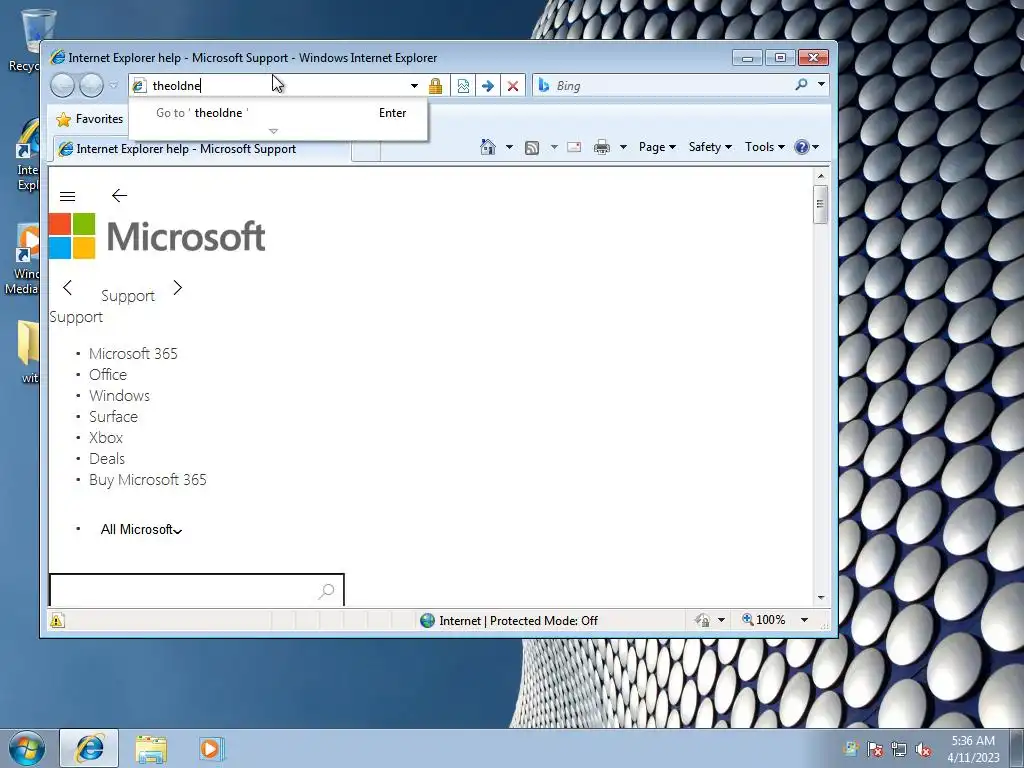
Task: Click the Bing search magnifier icon
Action: [801, 85]
